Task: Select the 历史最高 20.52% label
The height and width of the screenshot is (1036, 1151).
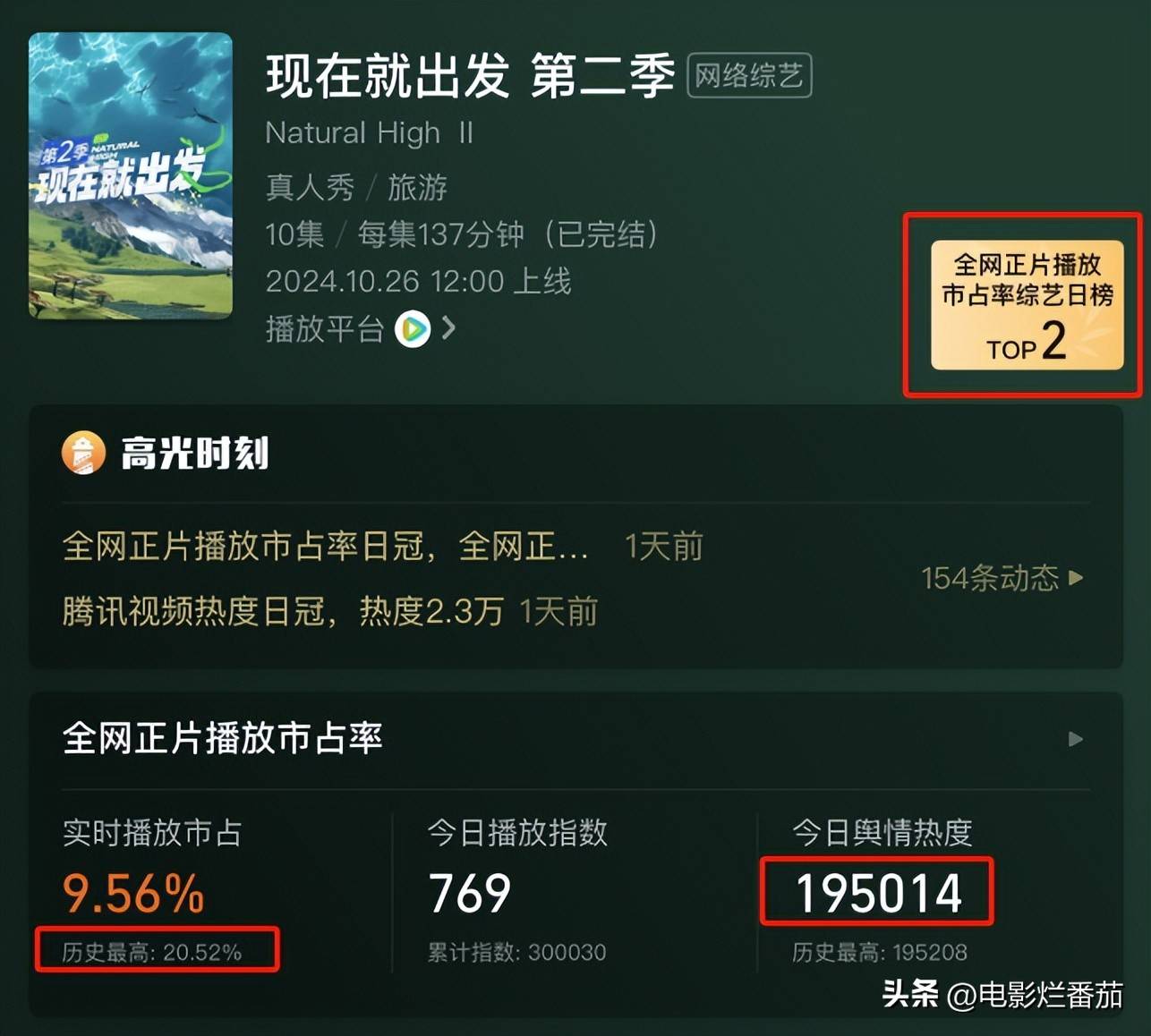Action: (x=152, y=952)
